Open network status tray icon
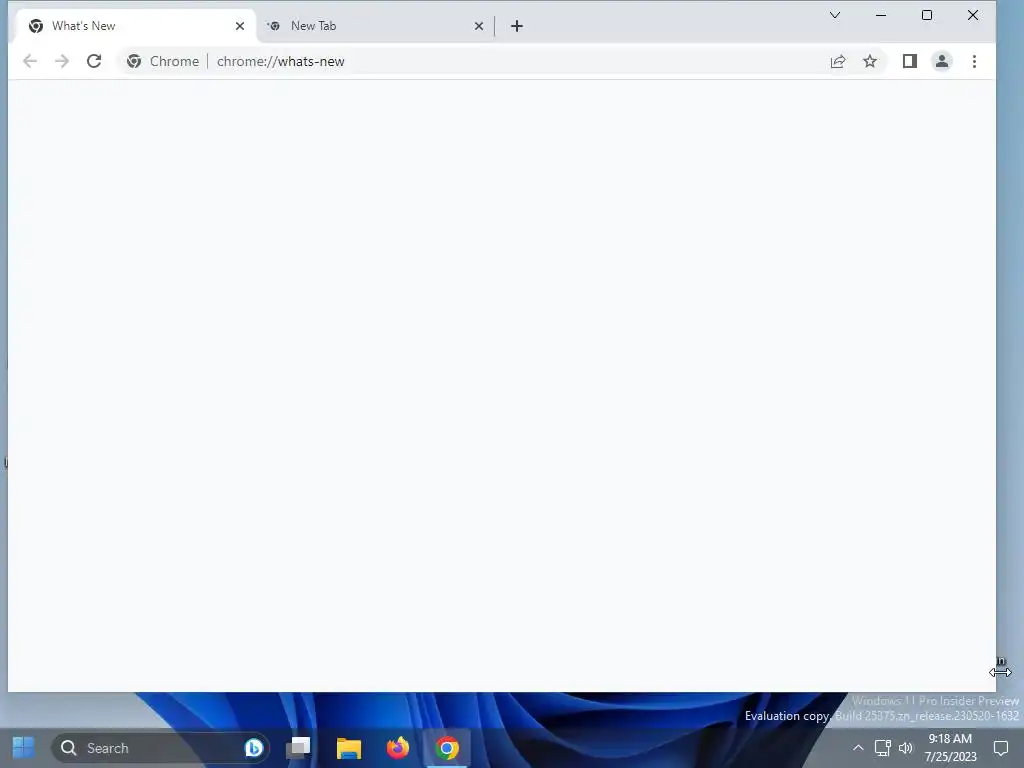This screenshot has height=768, width=1024. click(882, 748)
